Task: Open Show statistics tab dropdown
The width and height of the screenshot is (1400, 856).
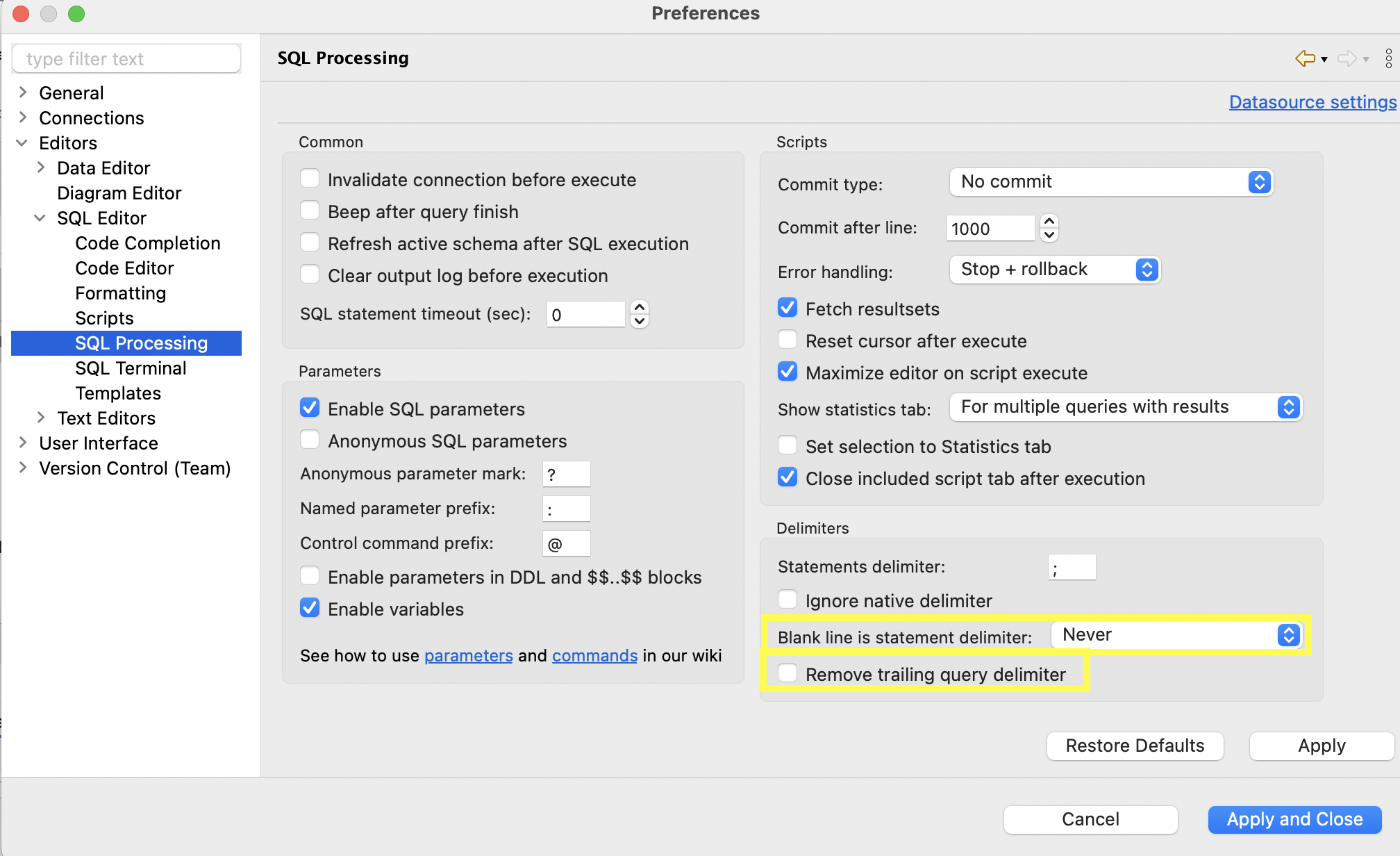Action: click(1126, 407)
